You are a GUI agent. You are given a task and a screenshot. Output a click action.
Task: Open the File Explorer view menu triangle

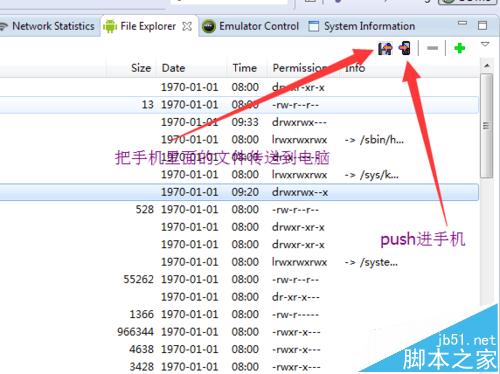(485, 44)
